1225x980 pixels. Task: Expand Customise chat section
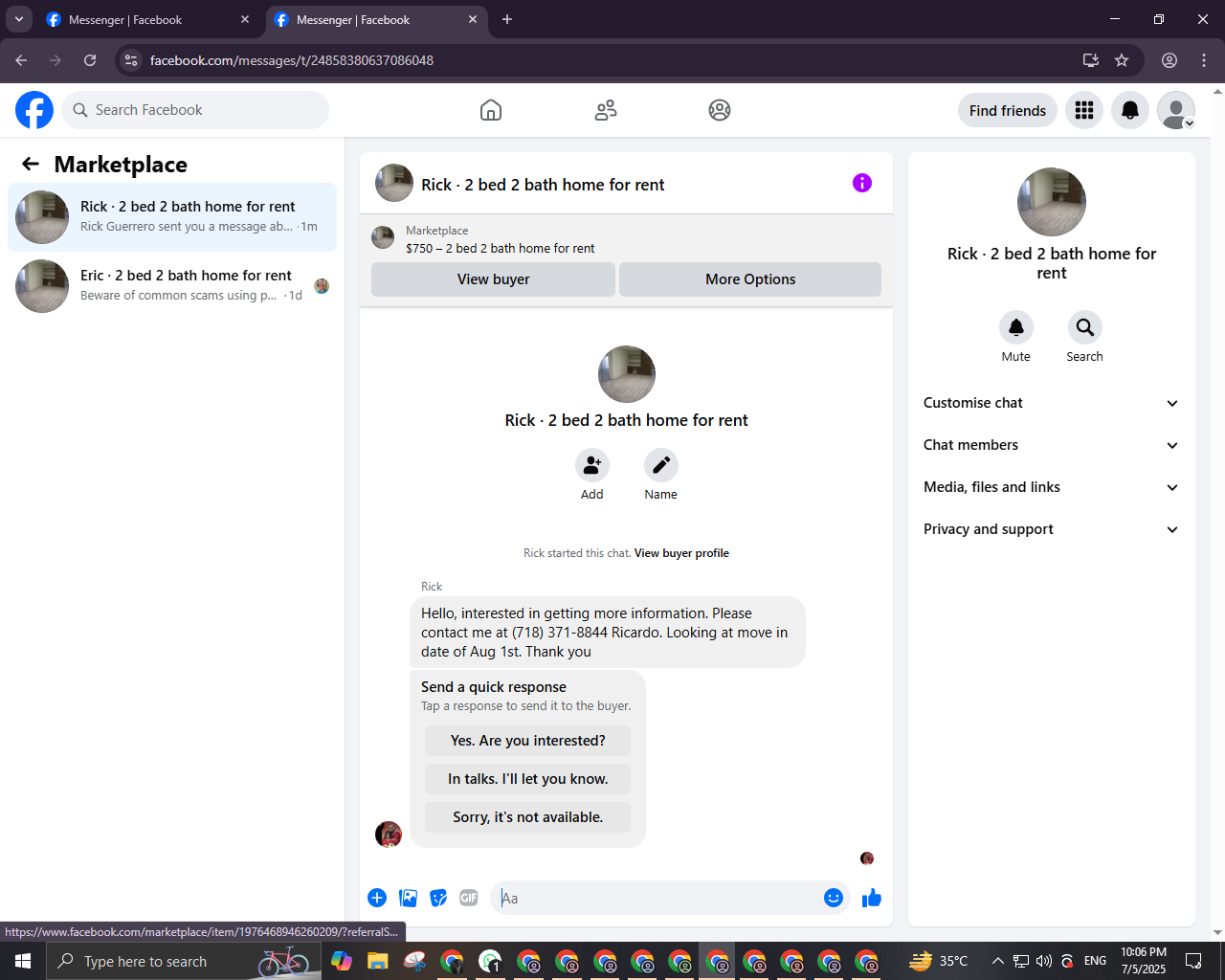pos(1051,403)
